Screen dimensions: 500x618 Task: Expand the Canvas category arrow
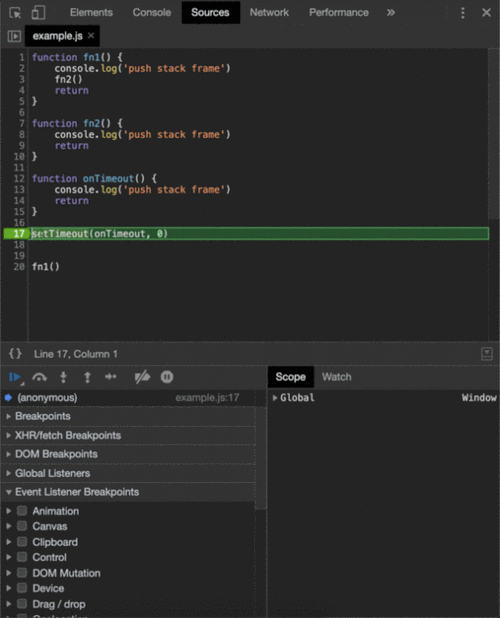(x=9, y=526)
